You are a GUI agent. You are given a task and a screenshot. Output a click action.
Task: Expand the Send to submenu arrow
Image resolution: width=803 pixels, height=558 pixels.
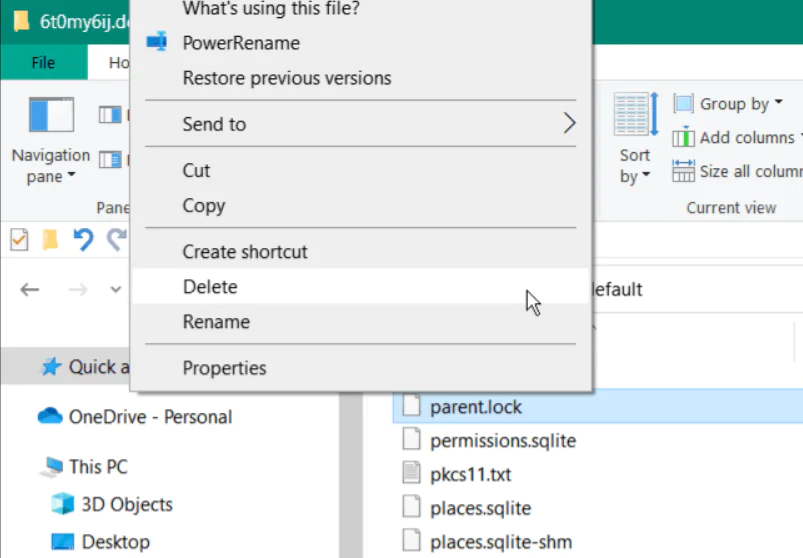click(x=569, y=124)
